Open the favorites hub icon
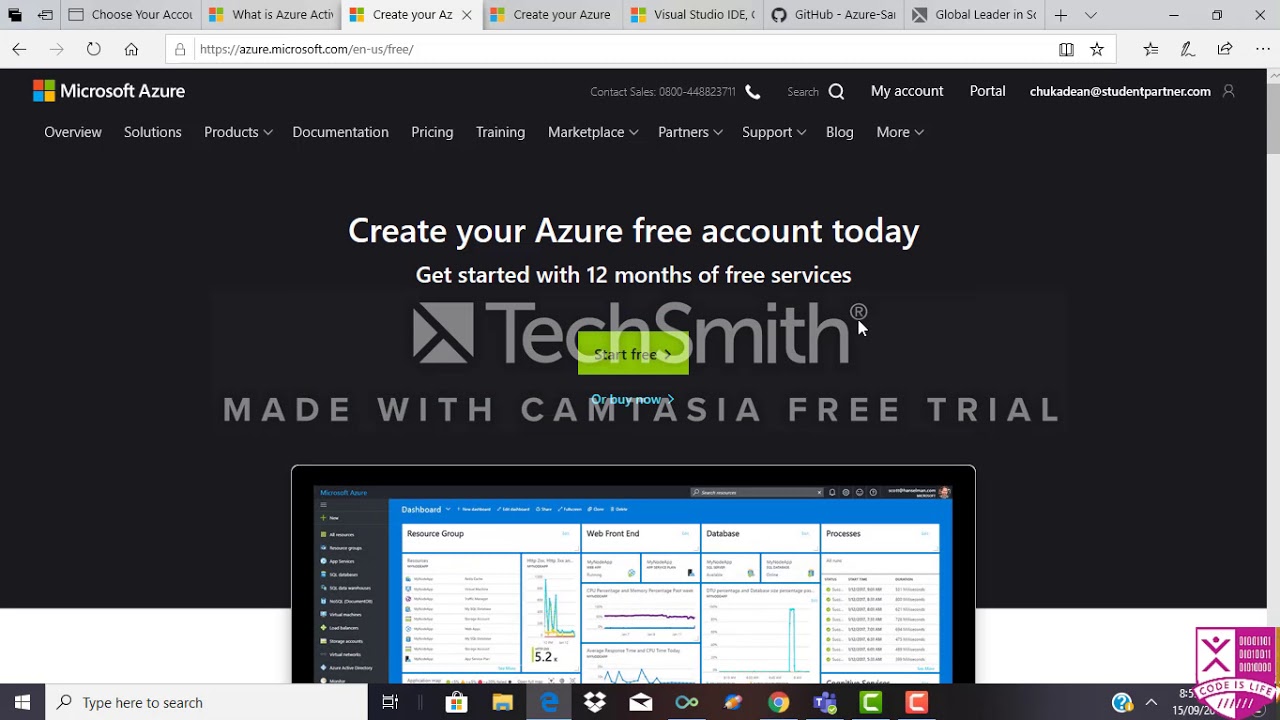The image size is (1280, 720). [x=1151, y=49]
